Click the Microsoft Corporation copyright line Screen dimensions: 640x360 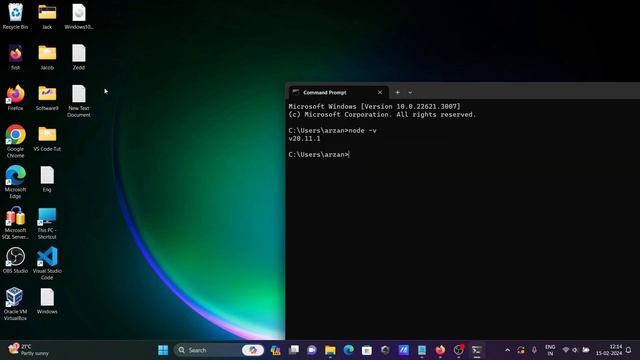click(x=382, y=115)
